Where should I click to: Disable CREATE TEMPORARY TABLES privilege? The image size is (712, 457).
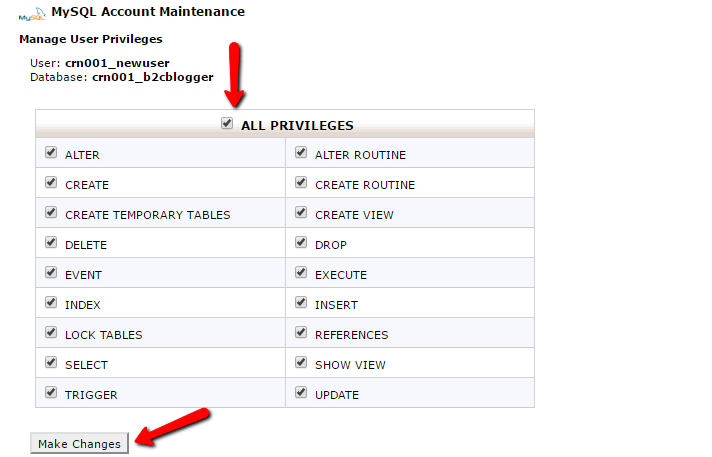(51, 212)
